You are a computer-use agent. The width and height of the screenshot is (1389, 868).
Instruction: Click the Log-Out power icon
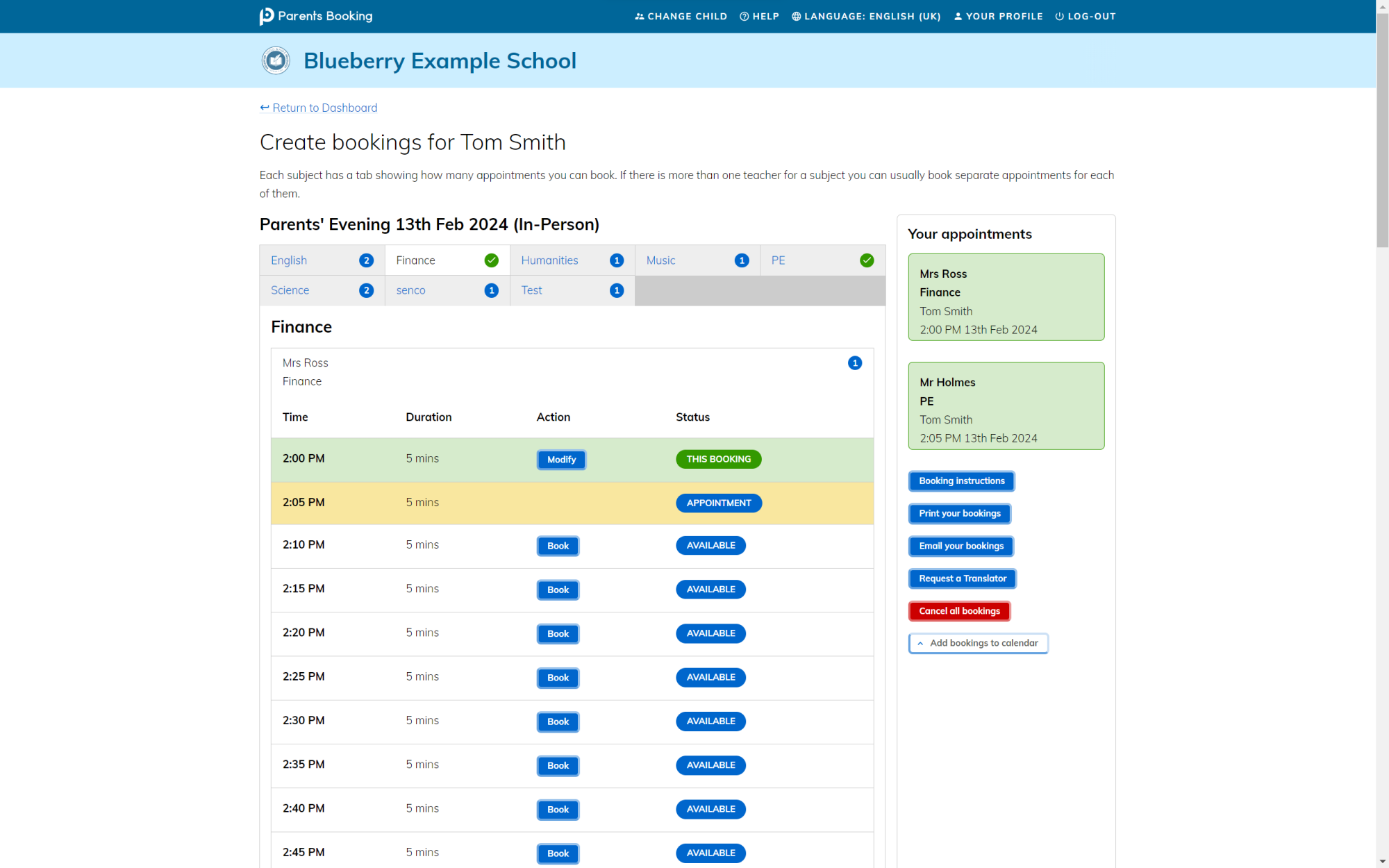coord(1058,16)
